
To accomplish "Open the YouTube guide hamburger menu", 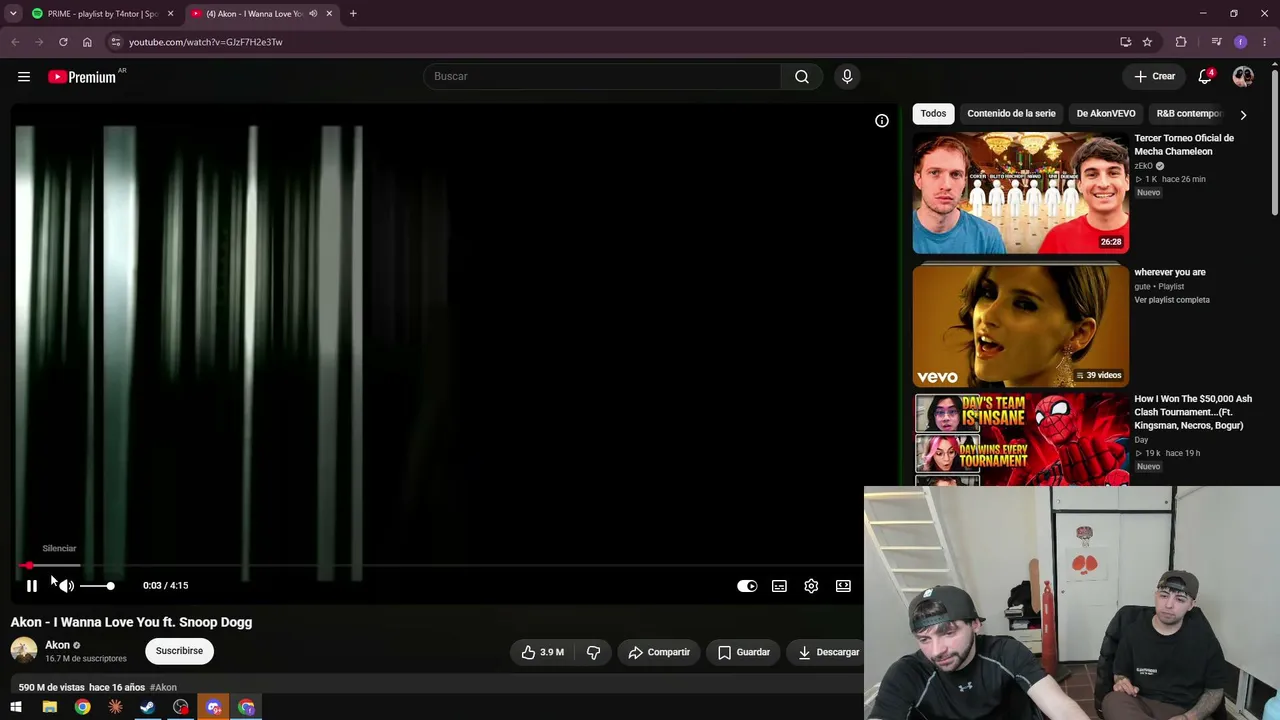I will [24, 77].
